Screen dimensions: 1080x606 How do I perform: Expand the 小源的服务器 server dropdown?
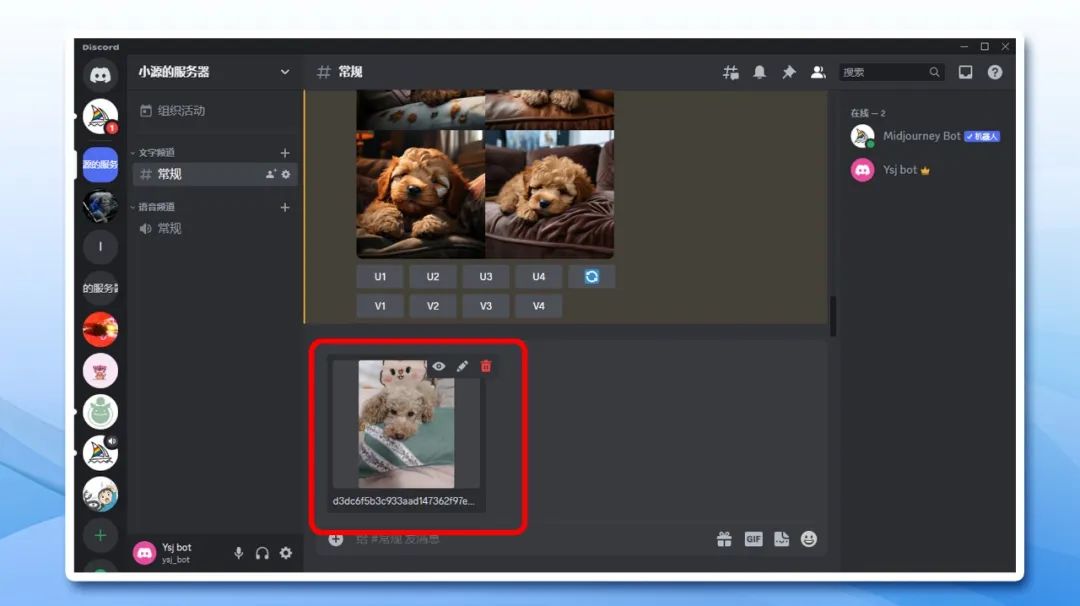(x=284, y=72)
